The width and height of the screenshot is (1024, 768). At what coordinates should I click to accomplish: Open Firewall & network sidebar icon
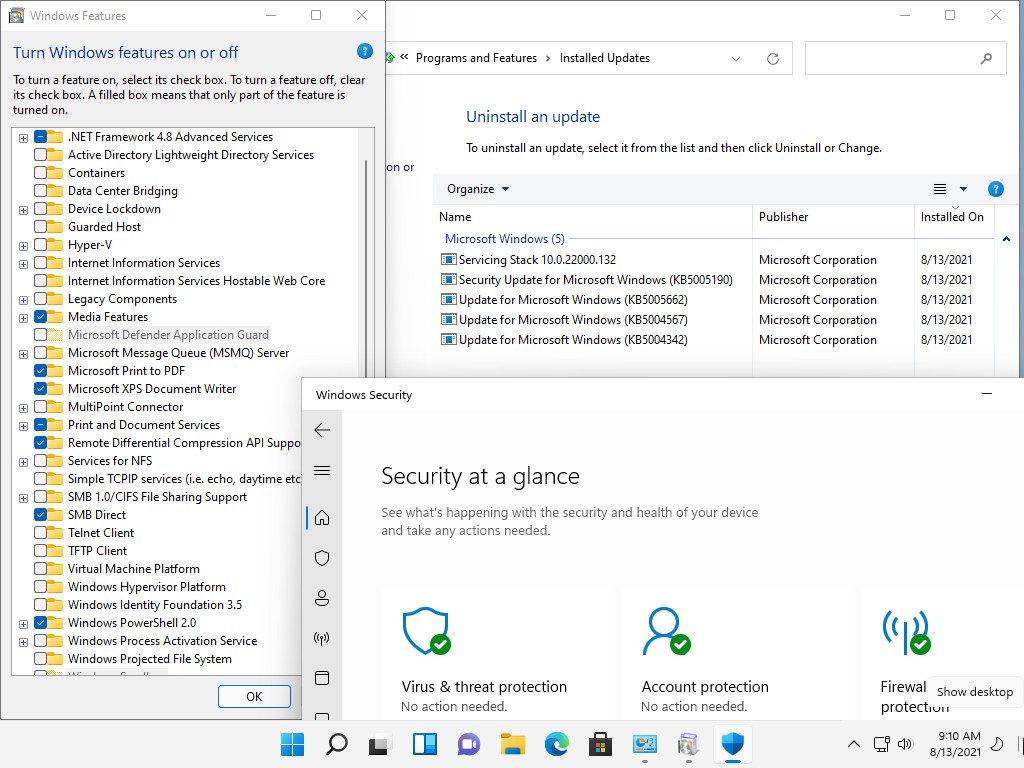(x=322, y=638)
